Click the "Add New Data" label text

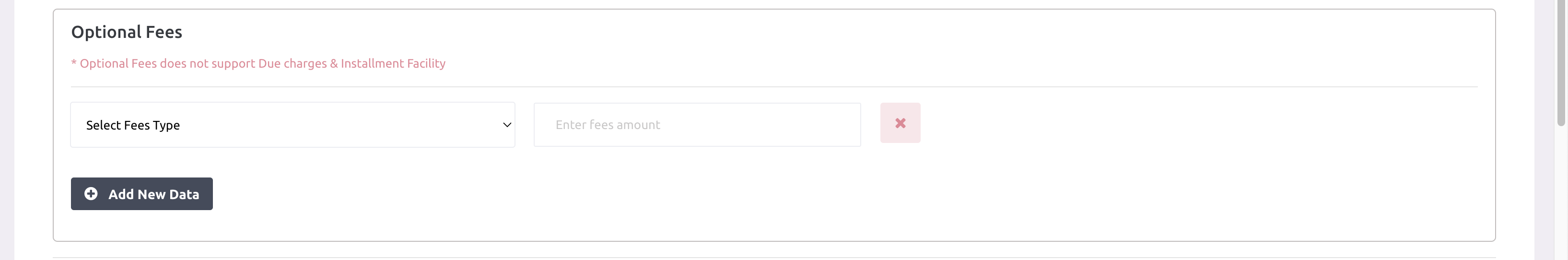[x=153, y=194]
